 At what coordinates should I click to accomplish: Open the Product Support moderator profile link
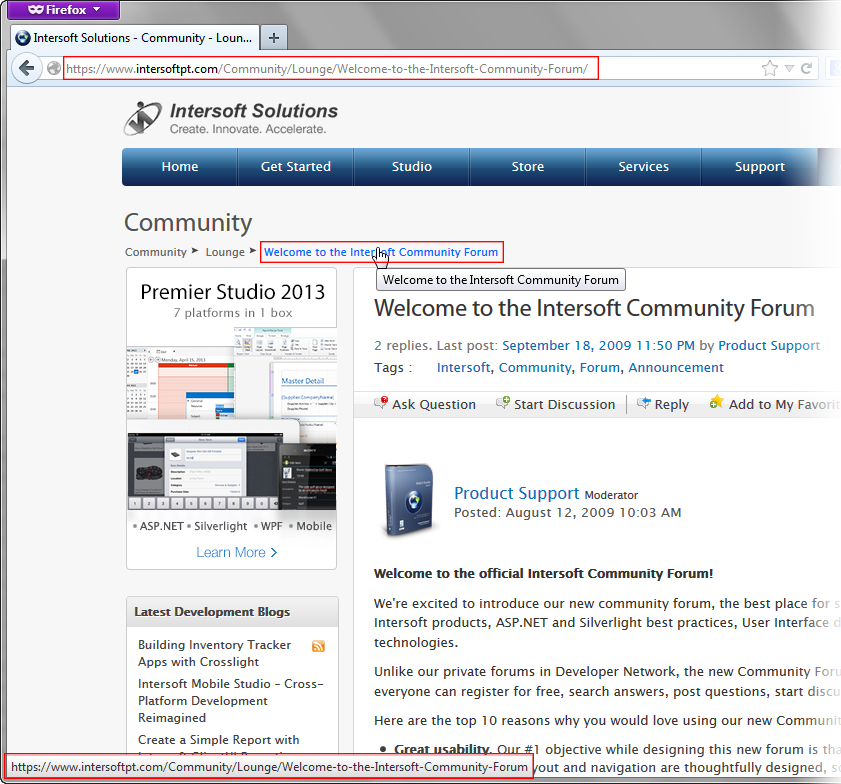[517, 493]
